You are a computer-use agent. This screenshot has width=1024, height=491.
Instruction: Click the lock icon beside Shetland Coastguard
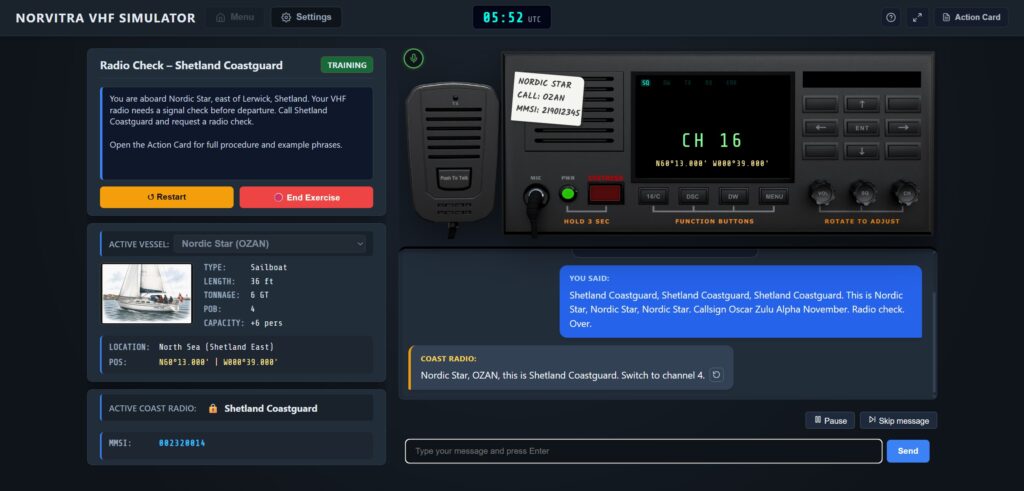(x=213, y=409)
